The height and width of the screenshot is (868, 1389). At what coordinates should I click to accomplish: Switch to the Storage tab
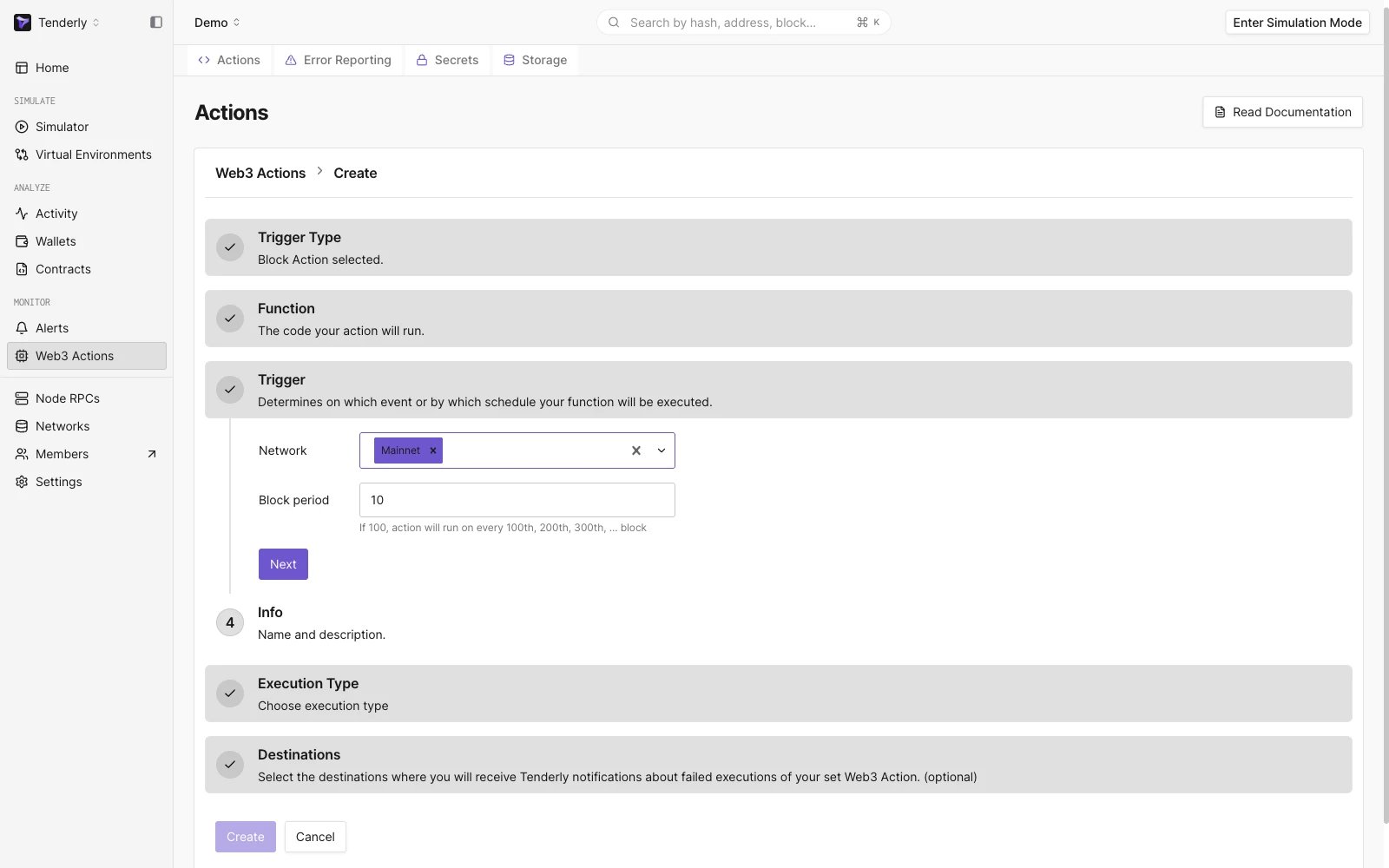(x=535, y=60)
